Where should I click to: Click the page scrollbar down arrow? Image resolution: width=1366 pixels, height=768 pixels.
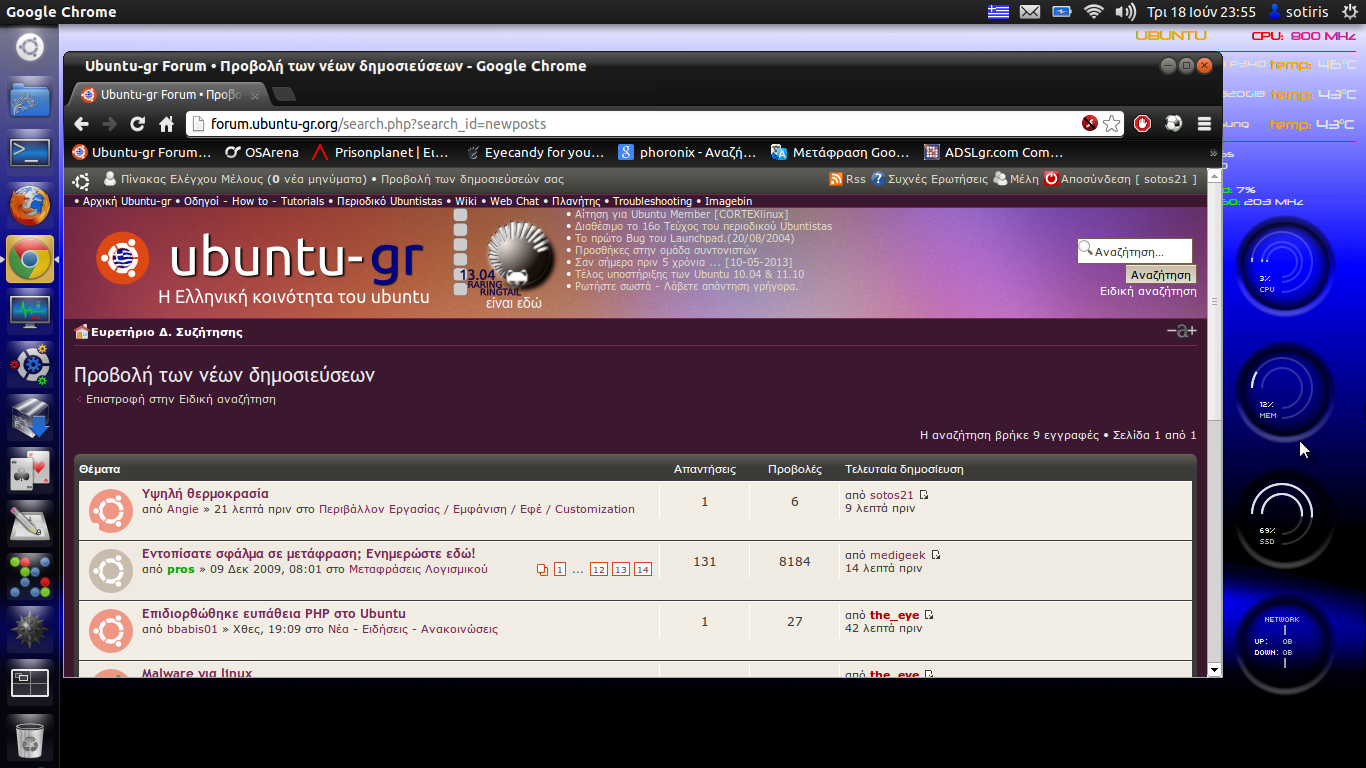coord(1215,669)
